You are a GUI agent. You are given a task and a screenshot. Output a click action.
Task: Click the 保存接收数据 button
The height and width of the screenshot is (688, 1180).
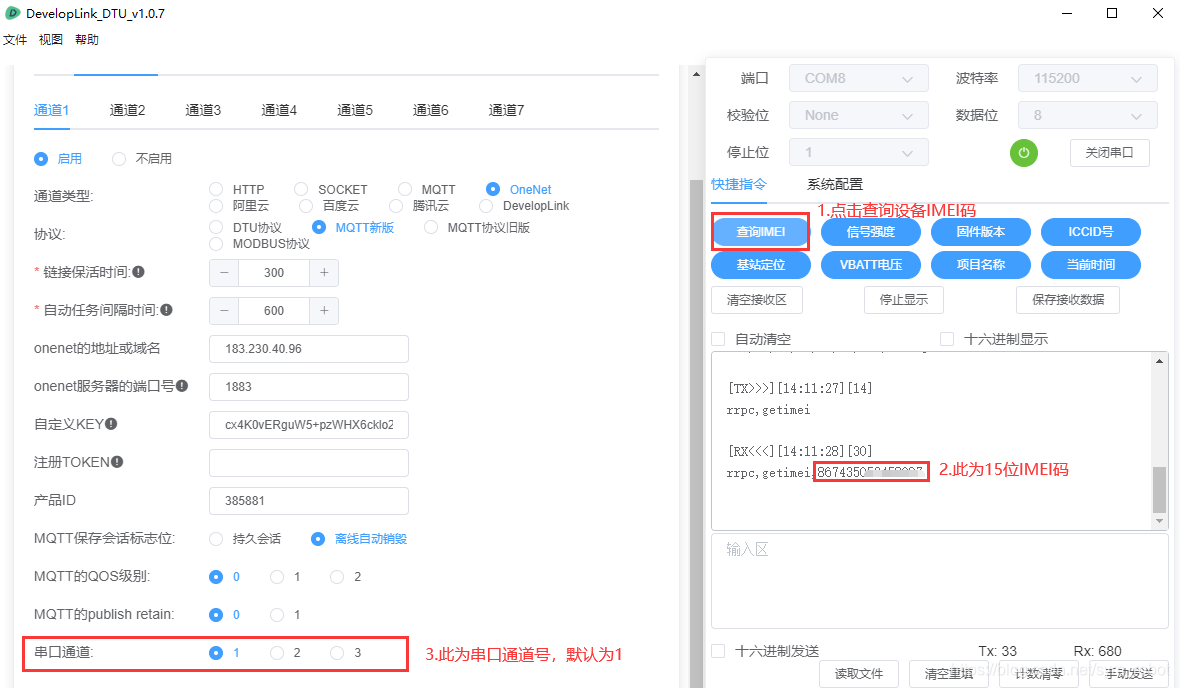[x=1068, y=299]
